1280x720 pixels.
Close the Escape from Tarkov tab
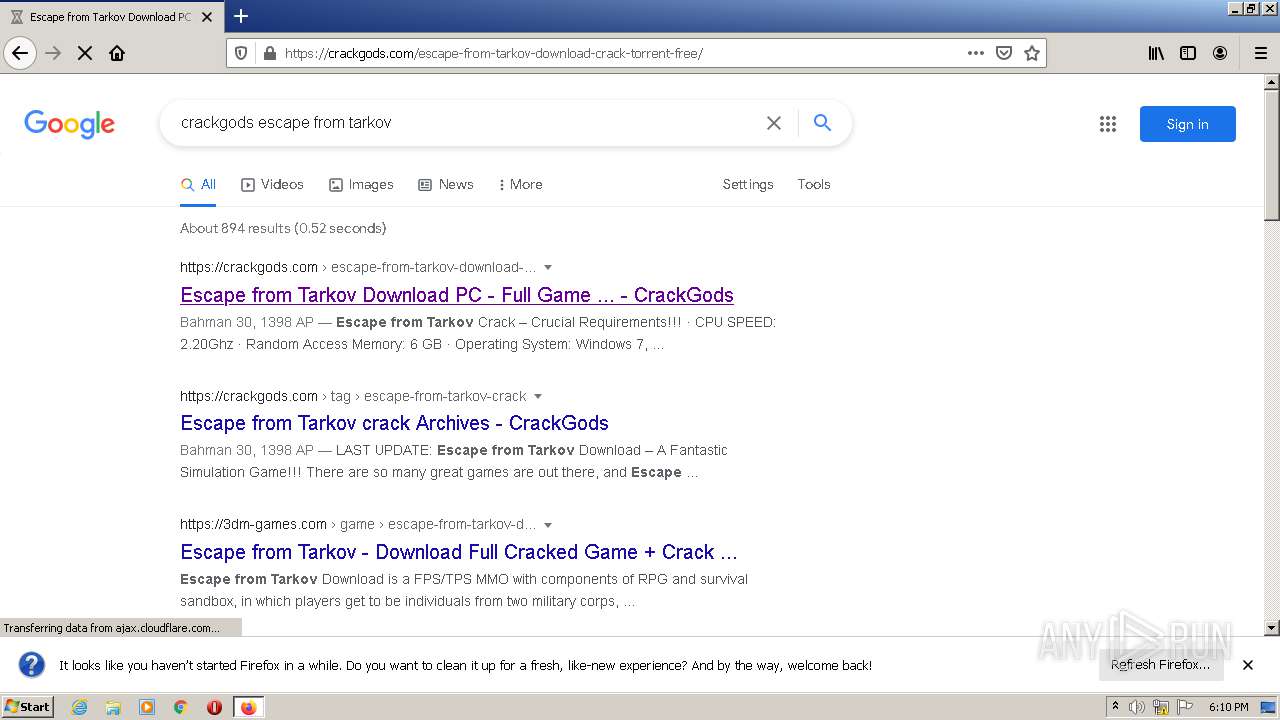207,17
